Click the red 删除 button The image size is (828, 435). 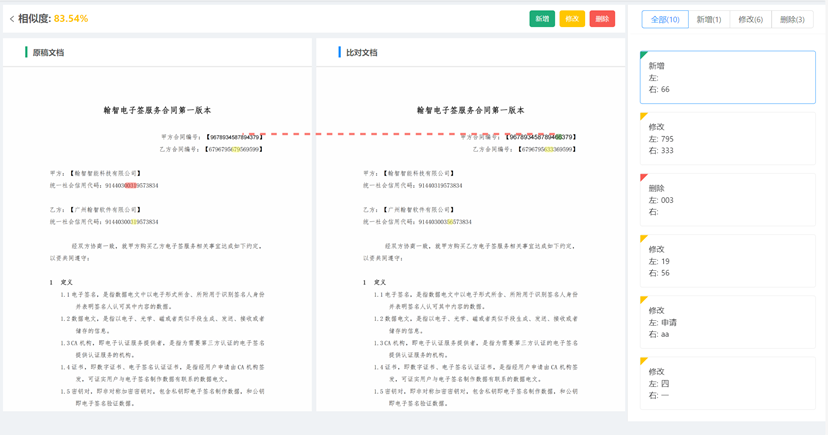pos(602,19)
